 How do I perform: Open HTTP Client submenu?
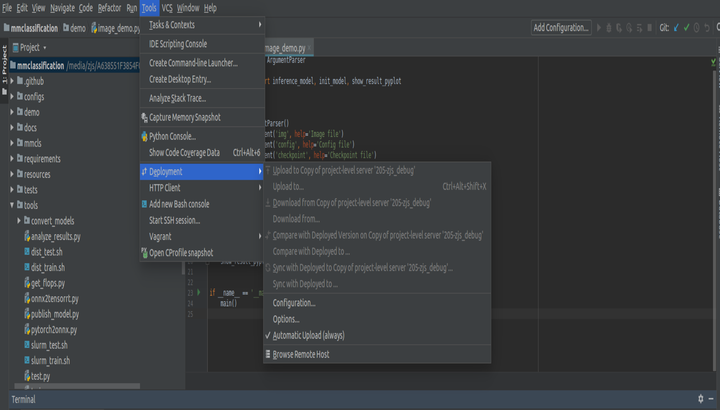pos(202,188)
